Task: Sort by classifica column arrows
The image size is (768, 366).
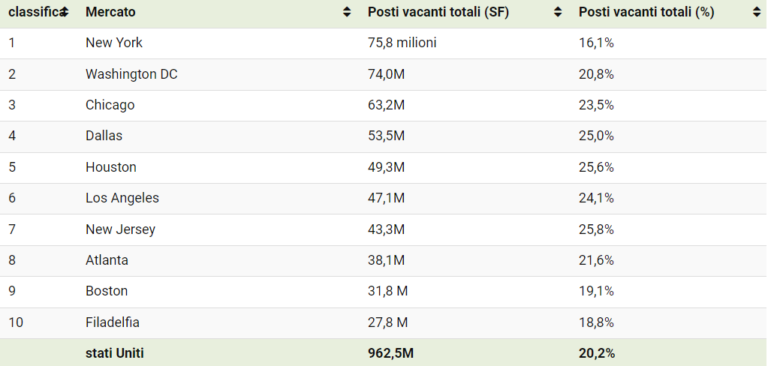Action: pyautogui.click(x=65, y=12)
